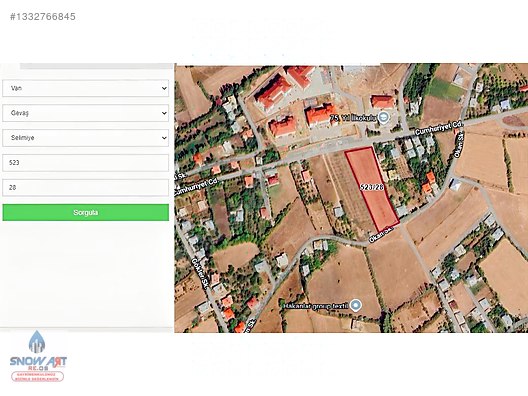The image size is (528, 396).
Task: Click the green Sorgula button
Action: [x=86, y=212]
